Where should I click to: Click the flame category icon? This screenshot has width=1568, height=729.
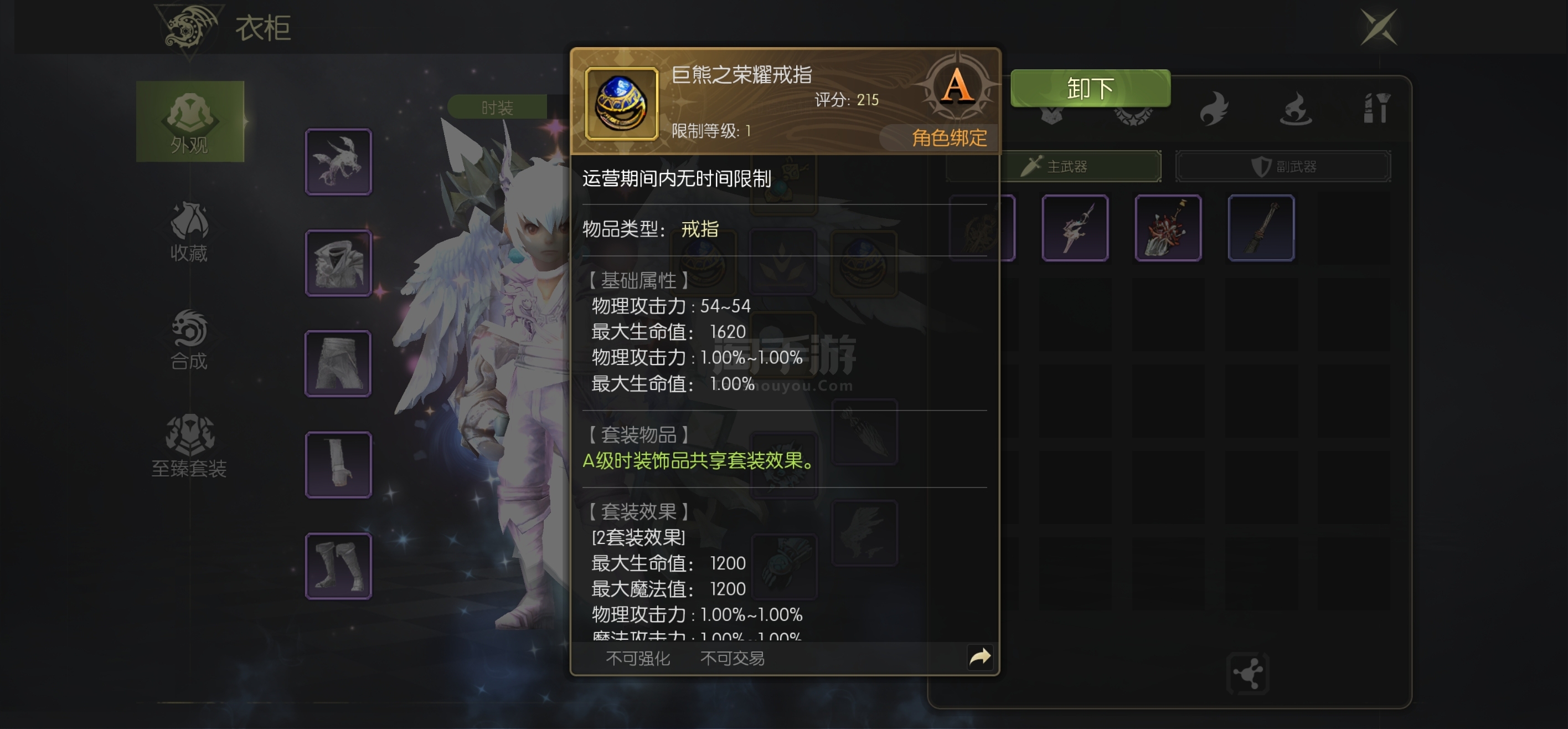[1214, 109]
